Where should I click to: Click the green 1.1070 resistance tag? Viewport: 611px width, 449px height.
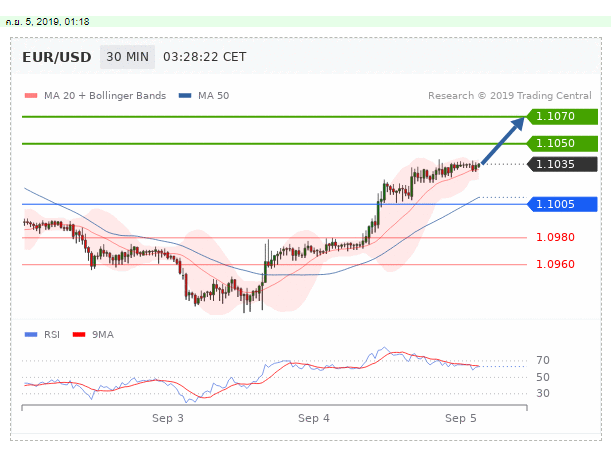(x=562, y=117)
